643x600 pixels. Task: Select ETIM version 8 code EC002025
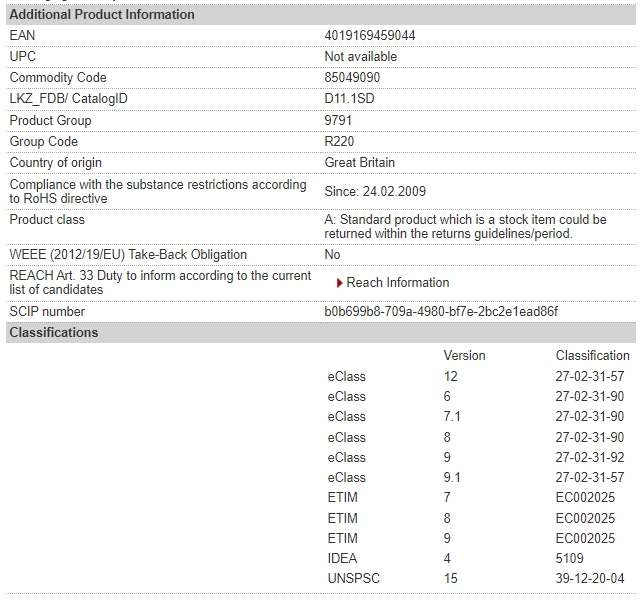pos(585,519)
